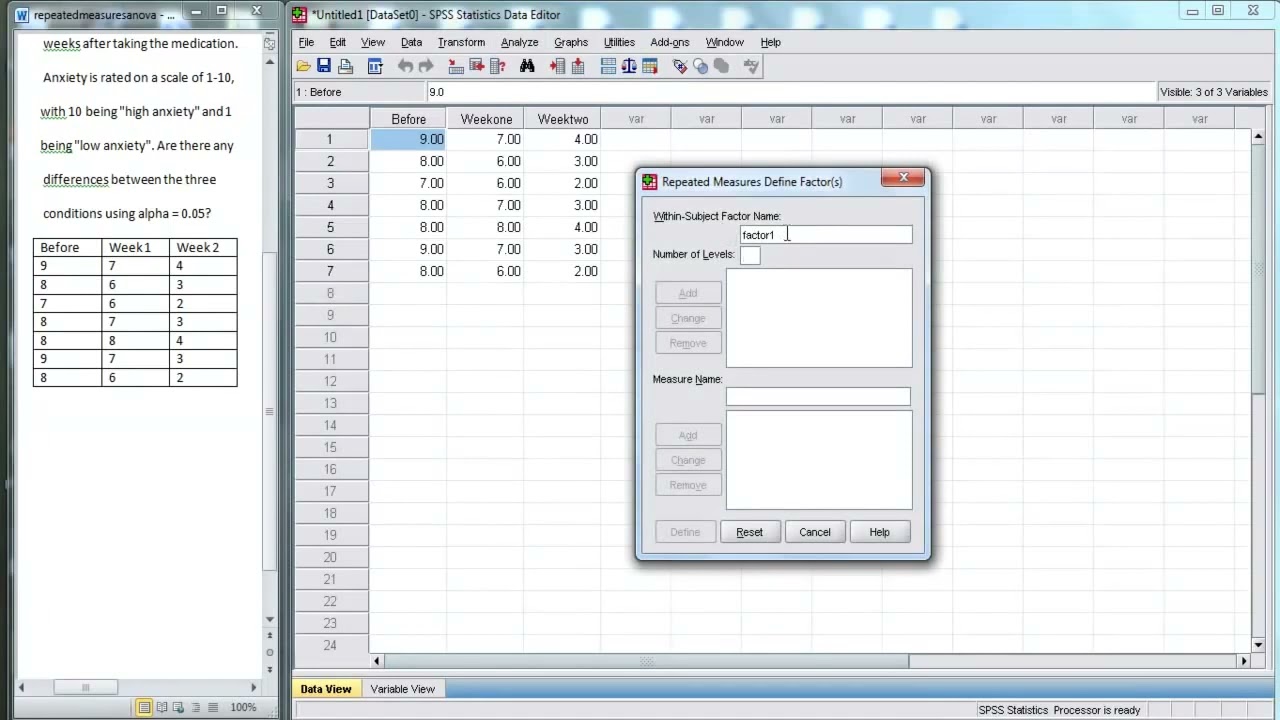Viewport: 1280px width, 720px height.
Task: Open the Edit menu in SPSS
Action: pos(338,42)
